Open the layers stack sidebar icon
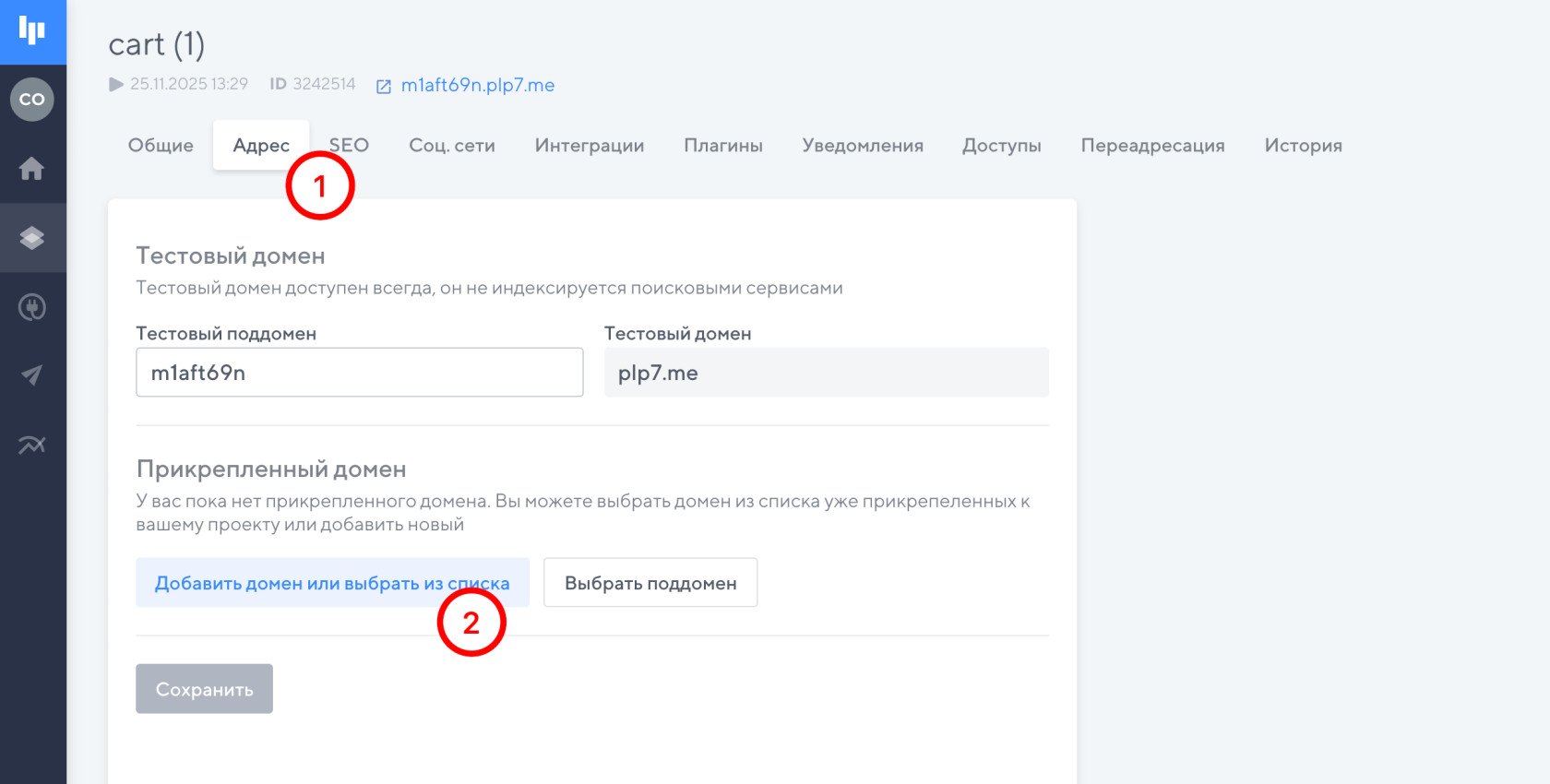The height and width of the screenshot is (784, 1550). [x=32, y=238]
